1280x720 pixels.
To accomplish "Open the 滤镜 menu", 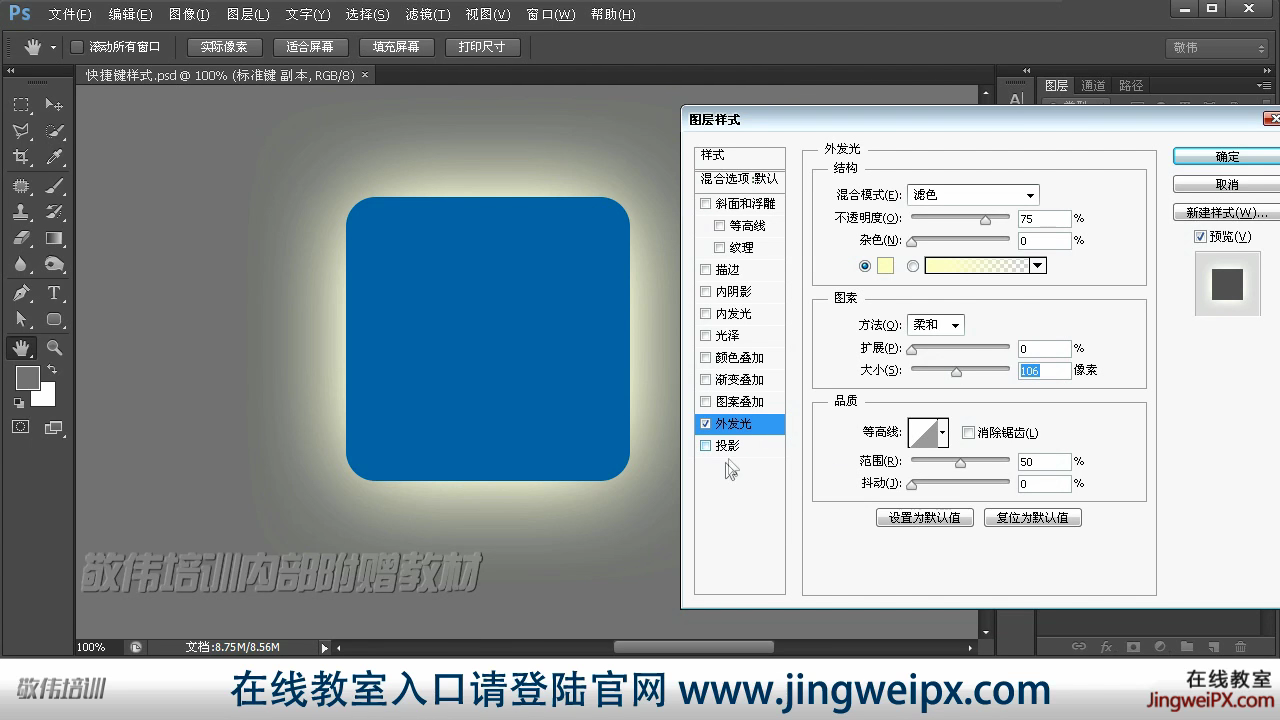I will coord(428,15).
